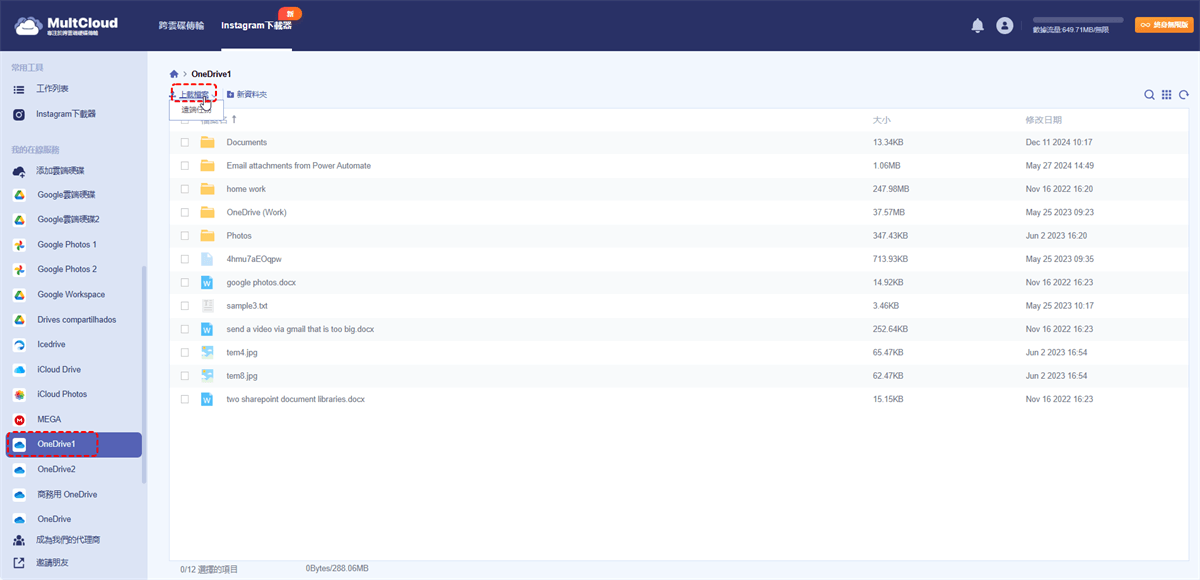Click the MEGA red icon
1200x580 pixels.
[x=19, y=420]
